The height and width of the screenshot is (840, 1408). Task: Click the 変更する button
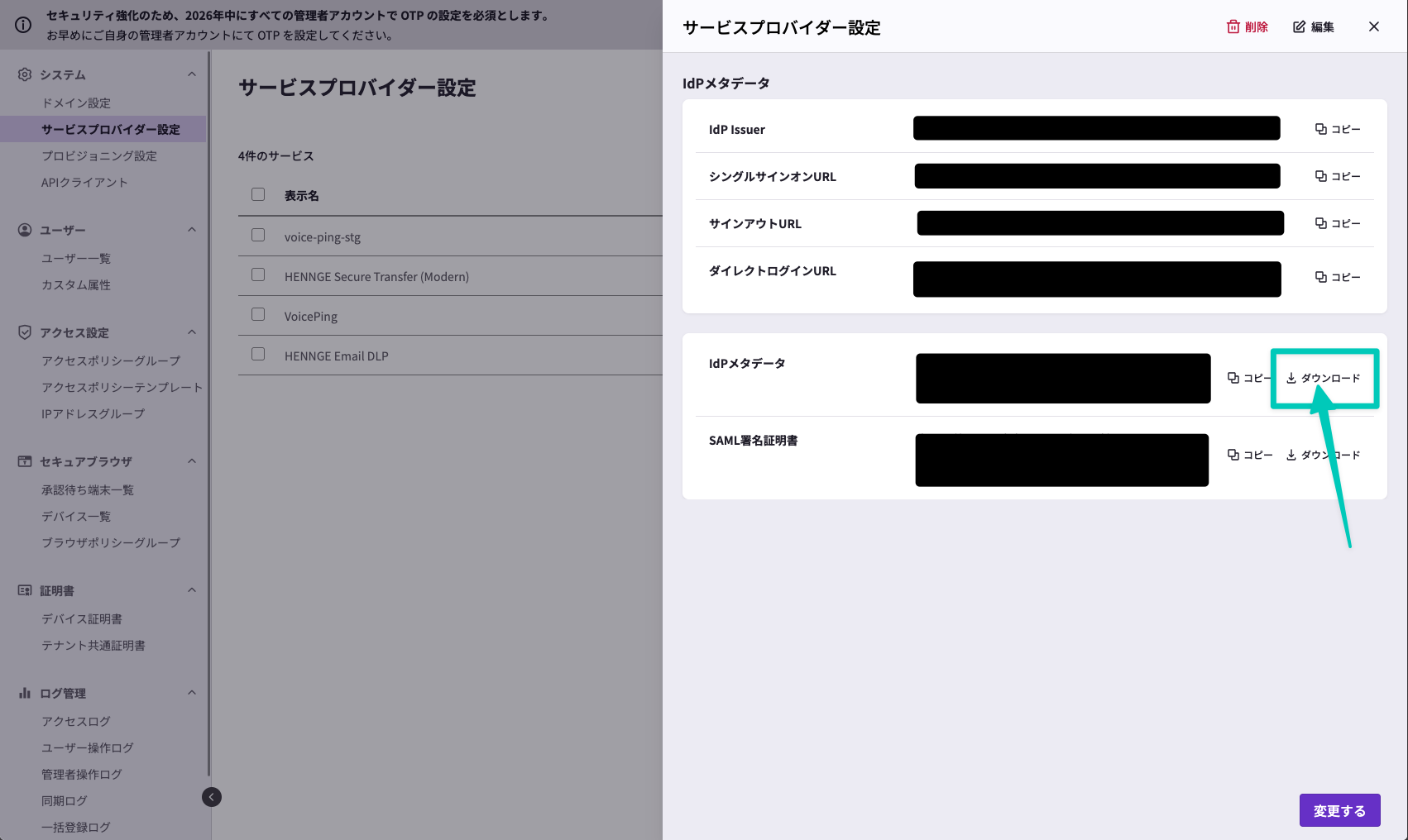click(1339, 811)
